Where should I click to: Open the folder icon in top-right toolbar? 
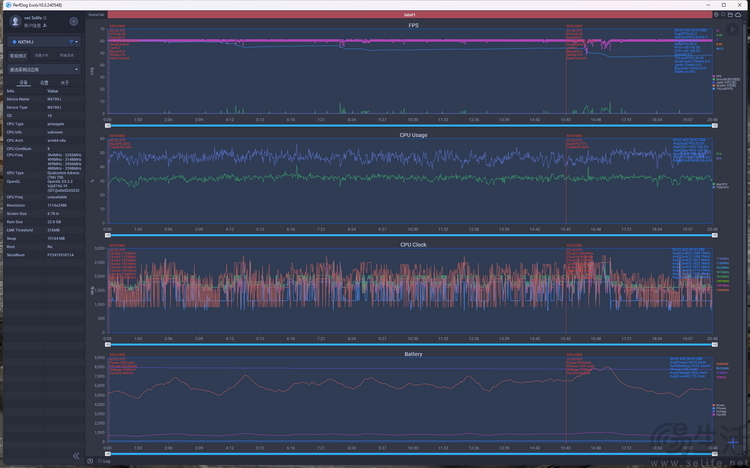[x=730, y=15]
